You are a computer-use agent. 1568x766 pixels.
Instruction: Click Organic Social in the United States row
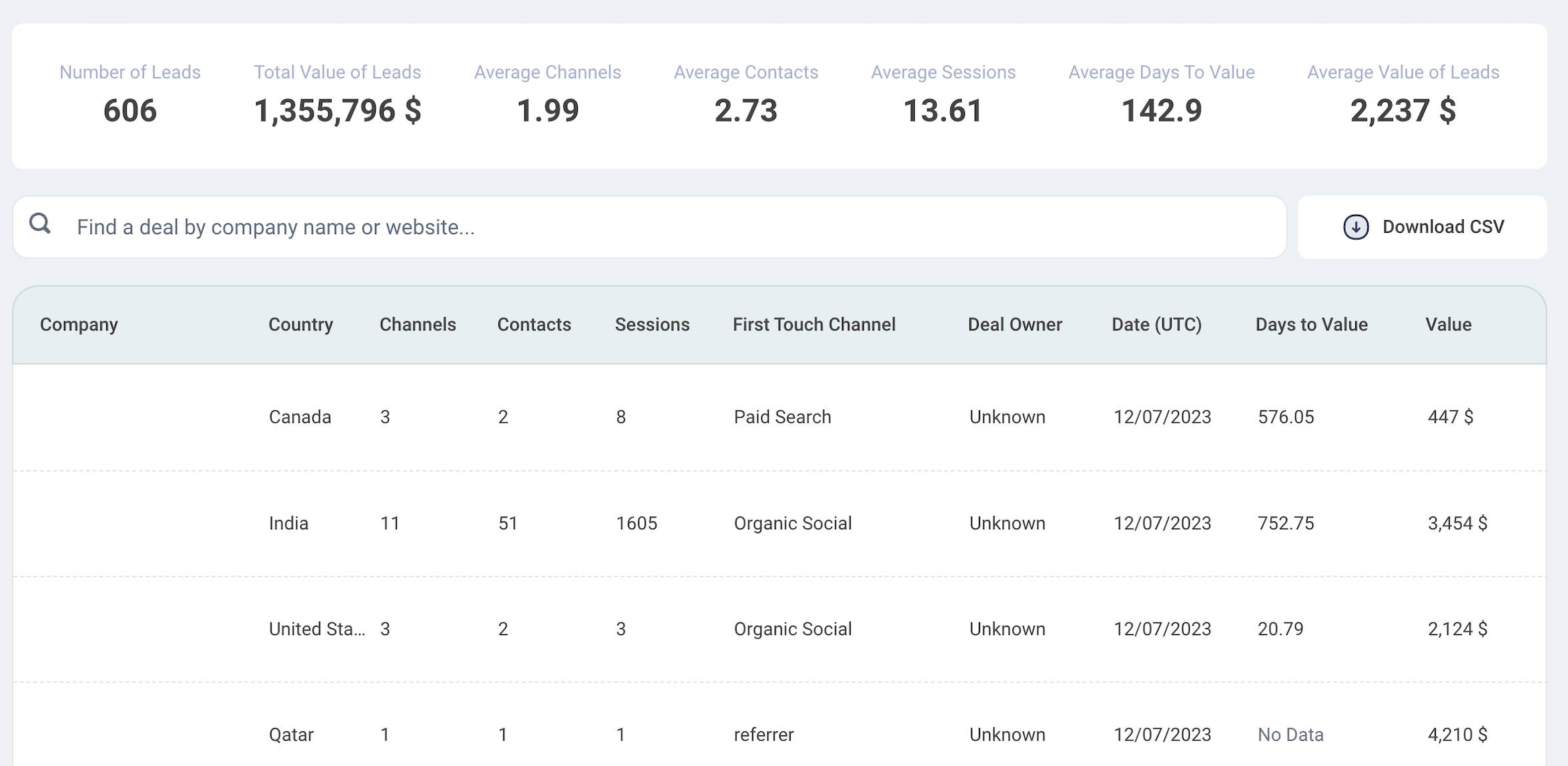click(x=793, y=629)
